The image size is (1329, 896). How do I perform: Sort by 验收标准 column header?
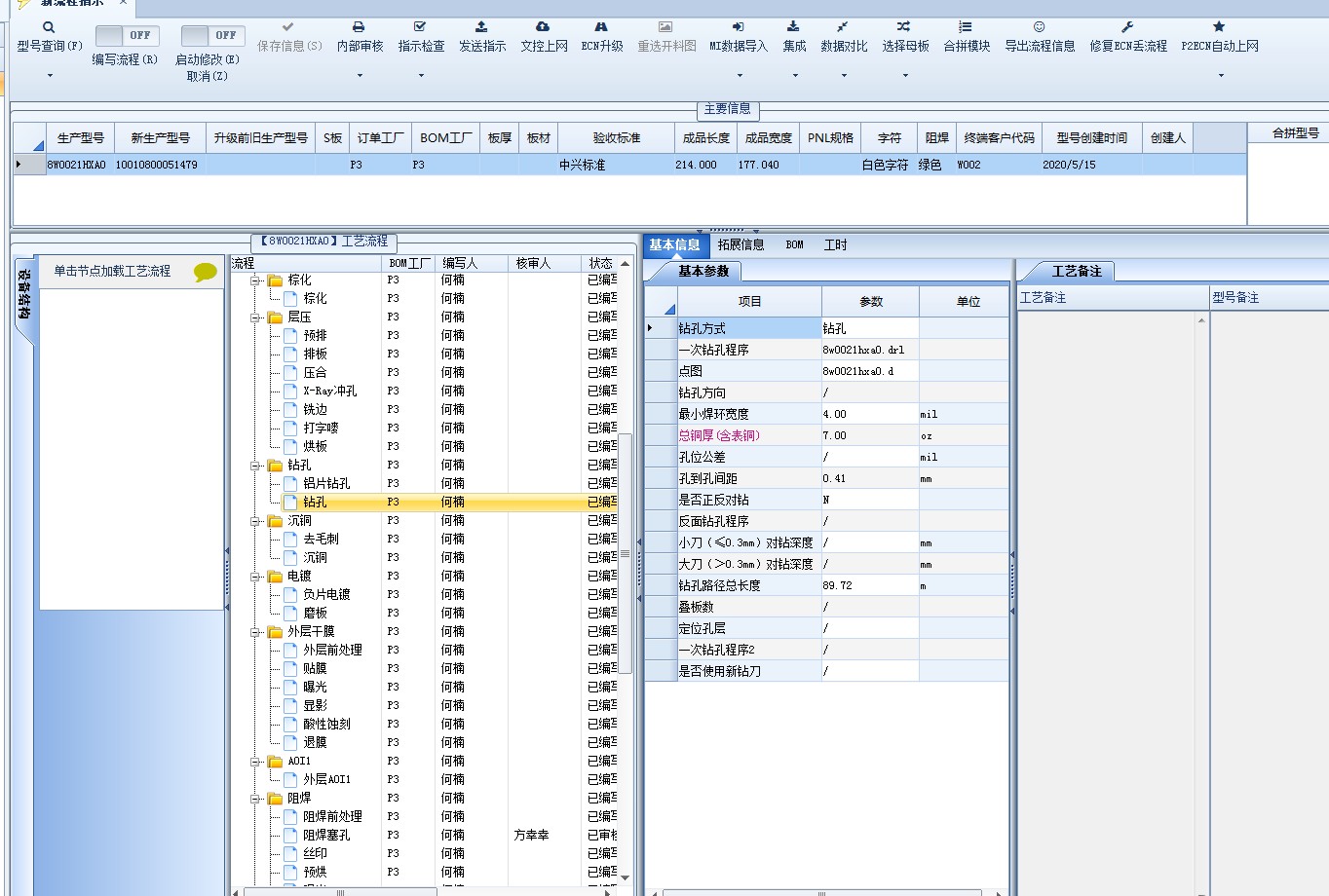coord(617,138)
